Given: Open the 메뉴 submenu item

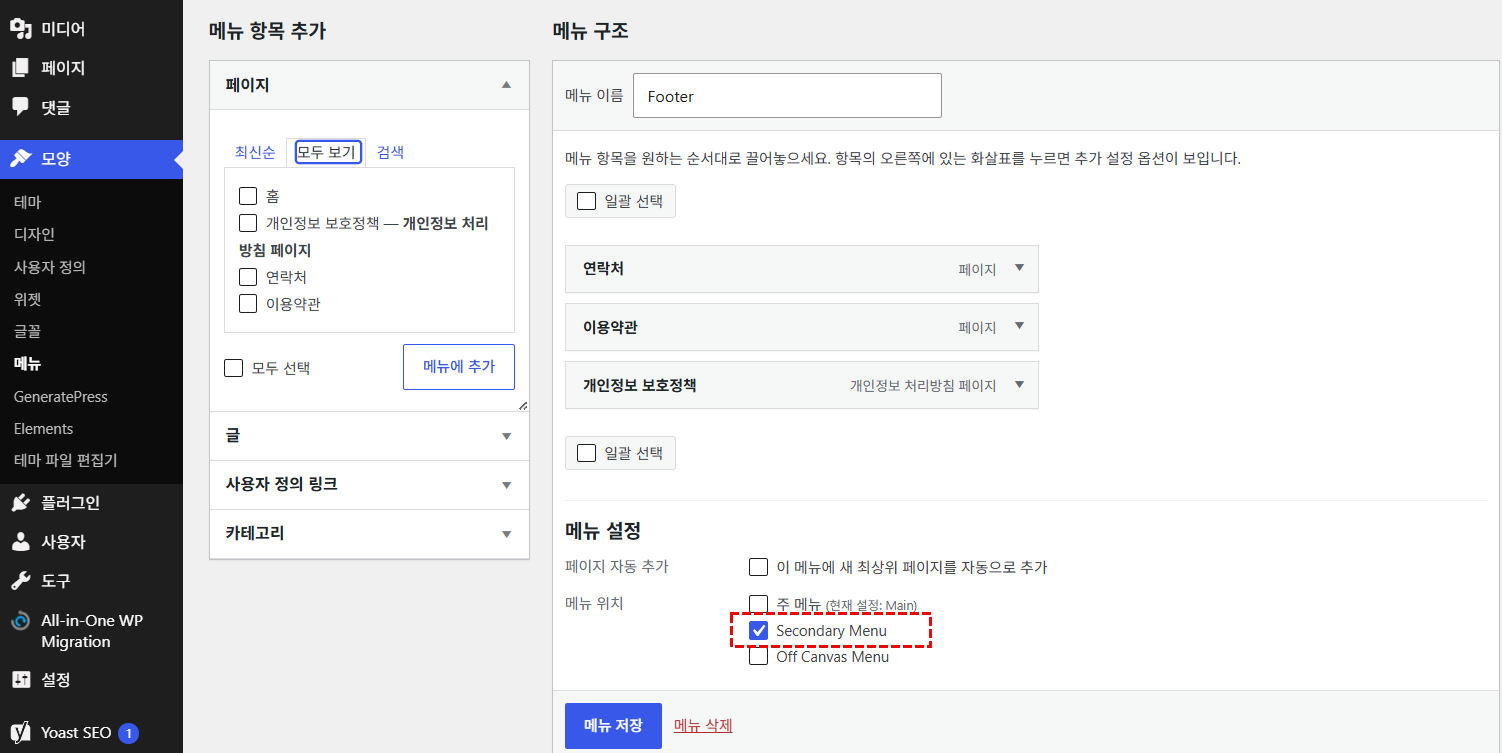Looking at the screenshot, I should click(x=28, y=364).
